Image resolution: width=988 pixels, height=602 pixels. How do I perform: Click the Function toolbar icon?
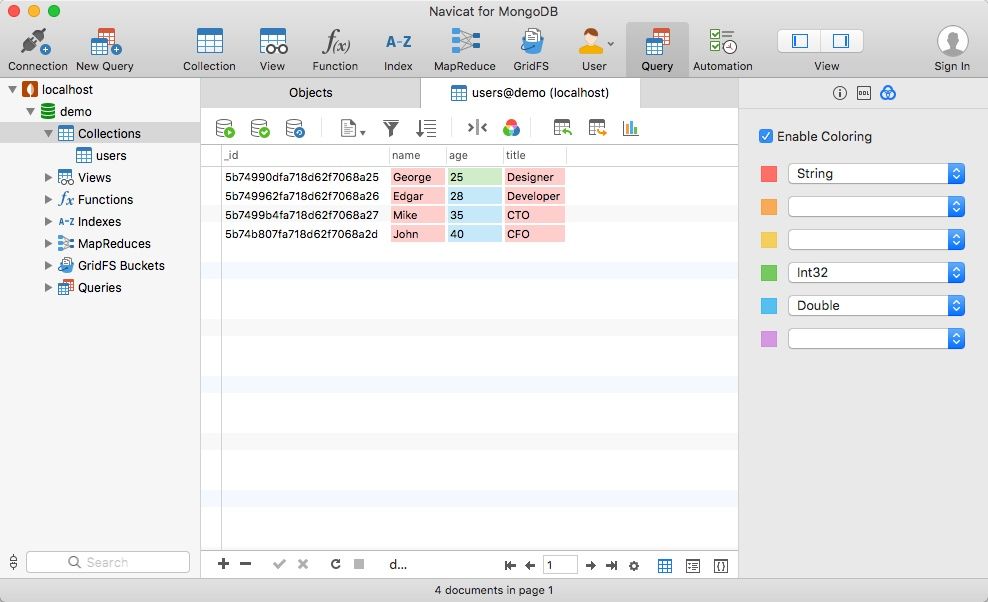(x=335, y=42)
